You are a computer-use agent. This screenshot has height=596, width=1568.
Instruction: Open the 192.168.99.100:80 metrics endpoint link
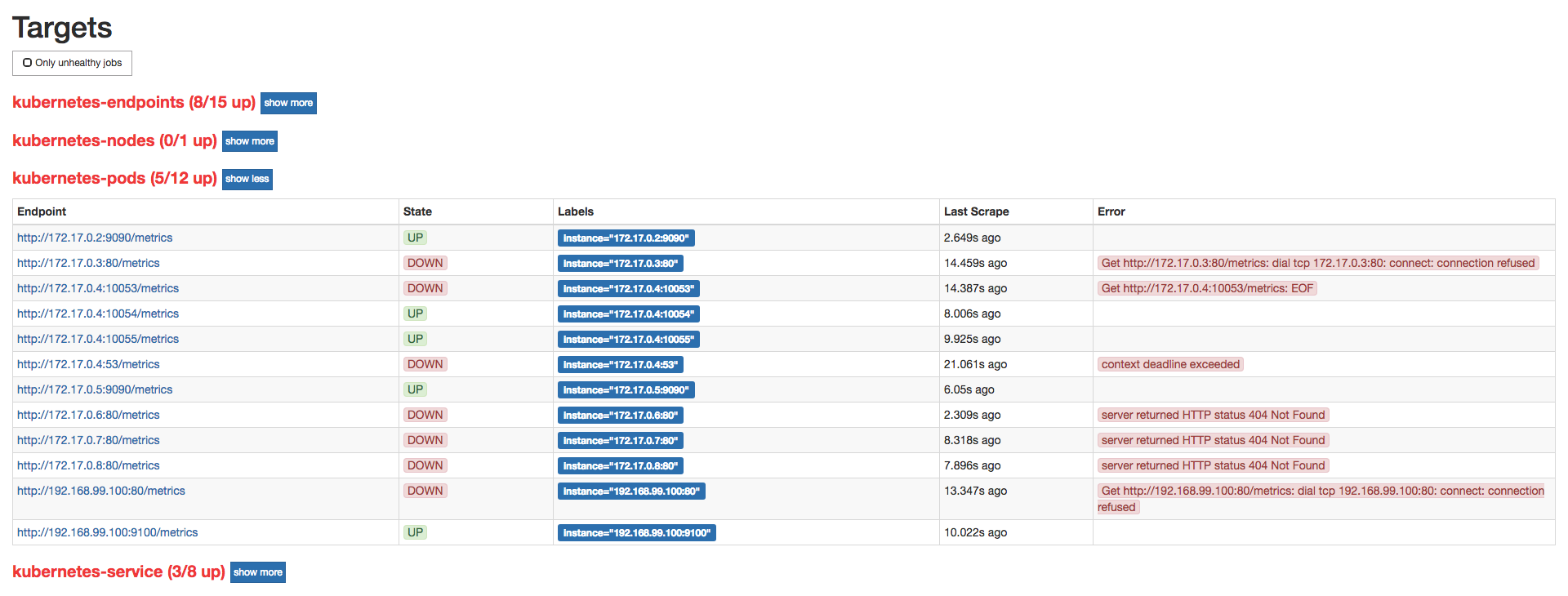click(101, 491)
